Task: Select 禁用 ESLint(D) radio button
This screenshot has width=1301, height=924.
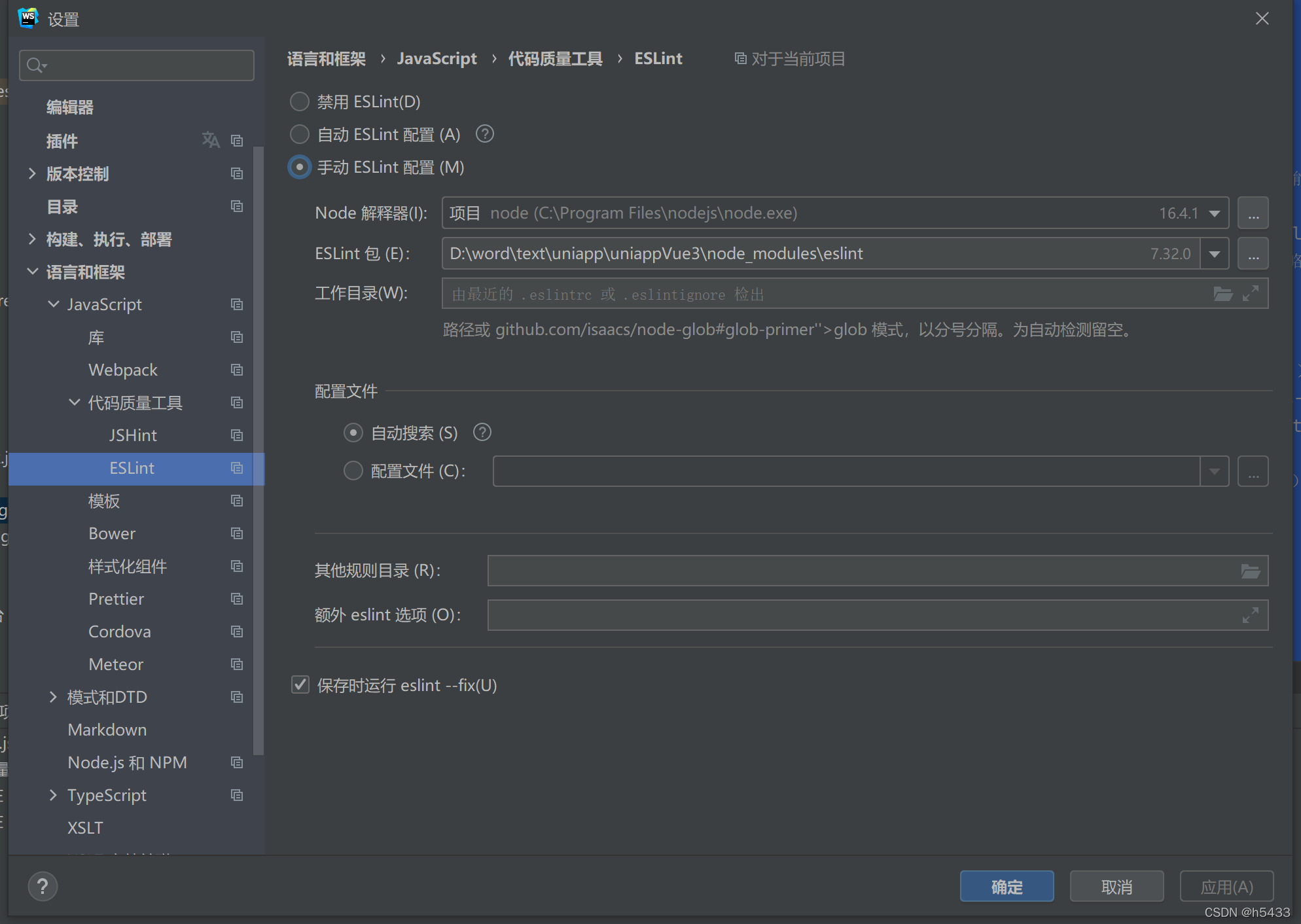Action: (300, 101)
